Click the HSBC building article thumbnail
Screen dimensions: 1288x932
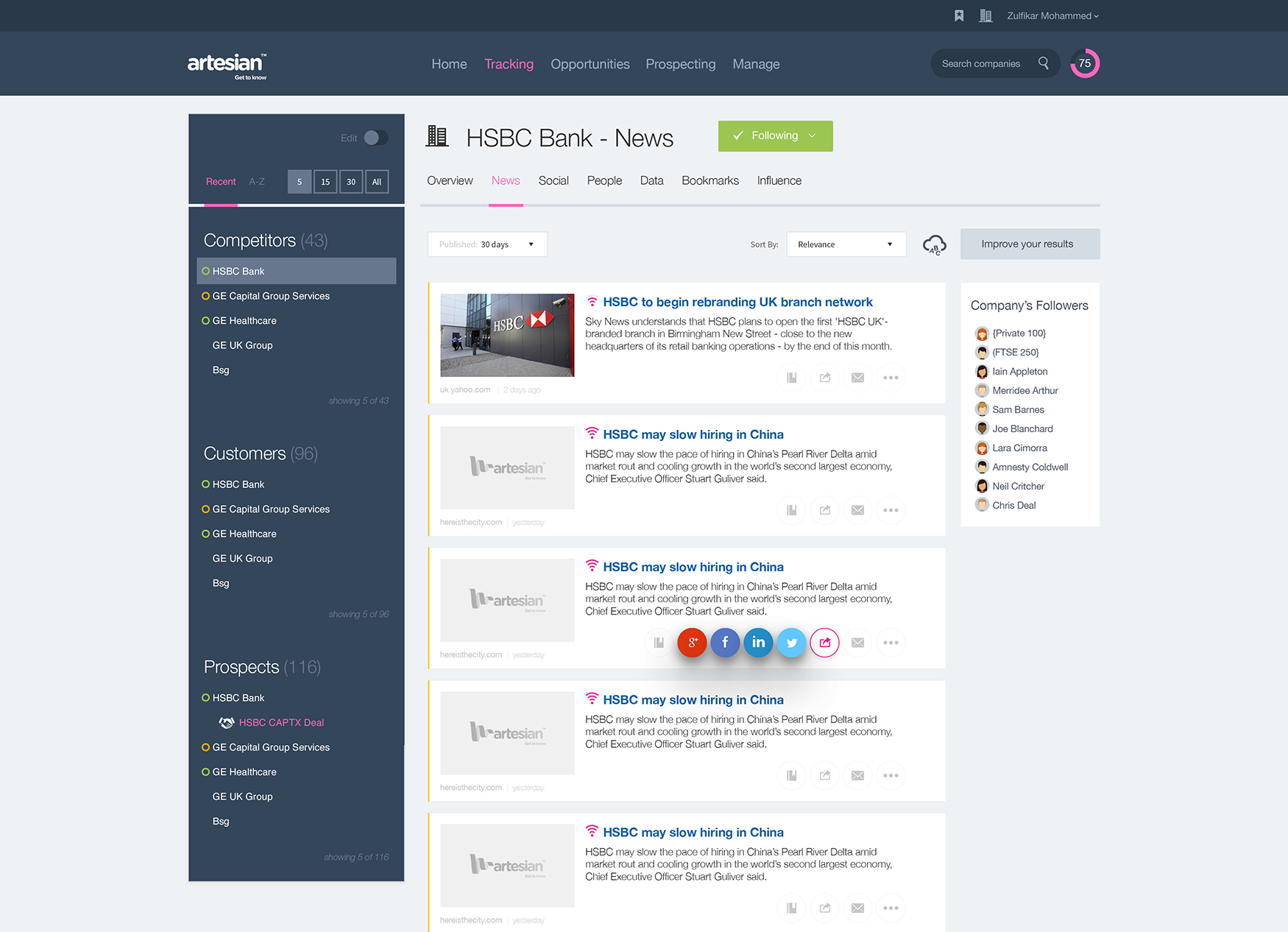coord(507,335)
